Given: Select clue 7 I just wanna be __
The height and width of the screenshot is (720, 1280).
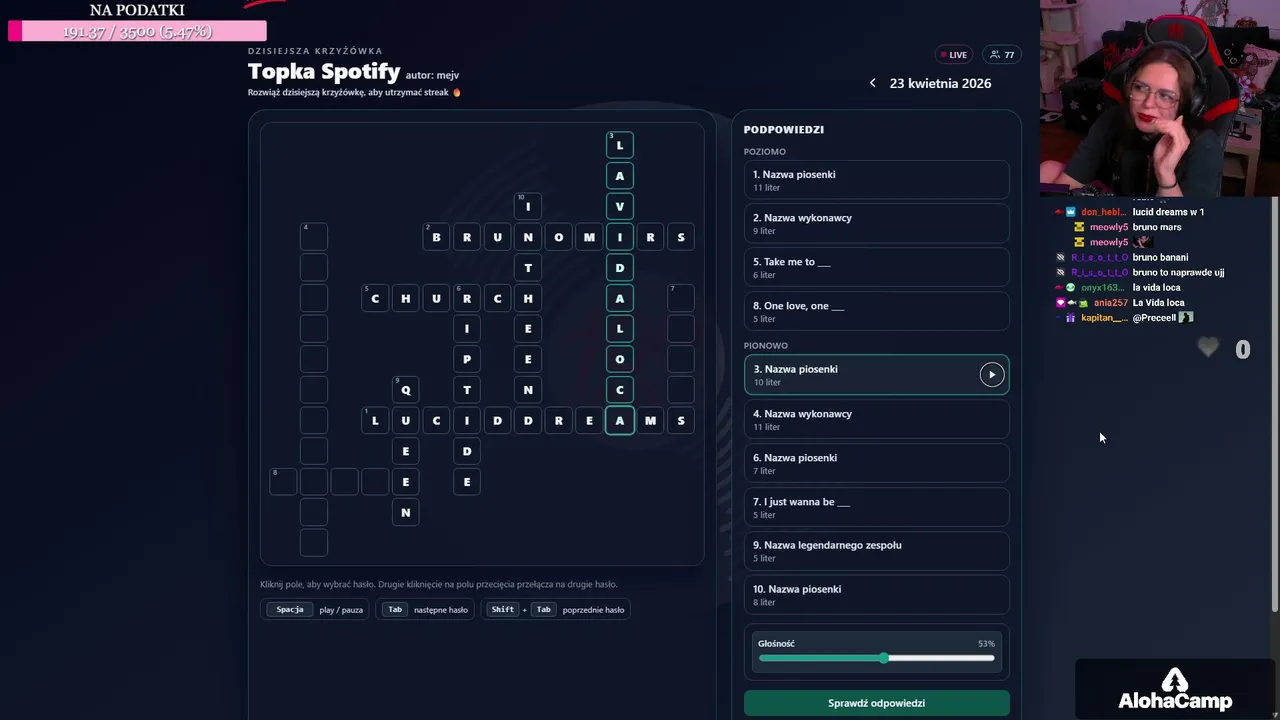Looking at the screenshot, I should (876, 507).
